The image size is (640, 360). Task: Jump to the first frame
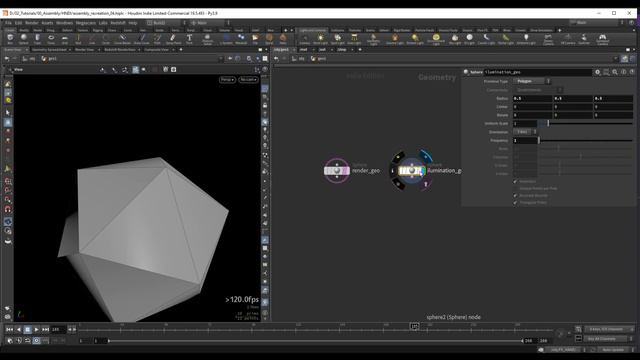pos(9,329)
